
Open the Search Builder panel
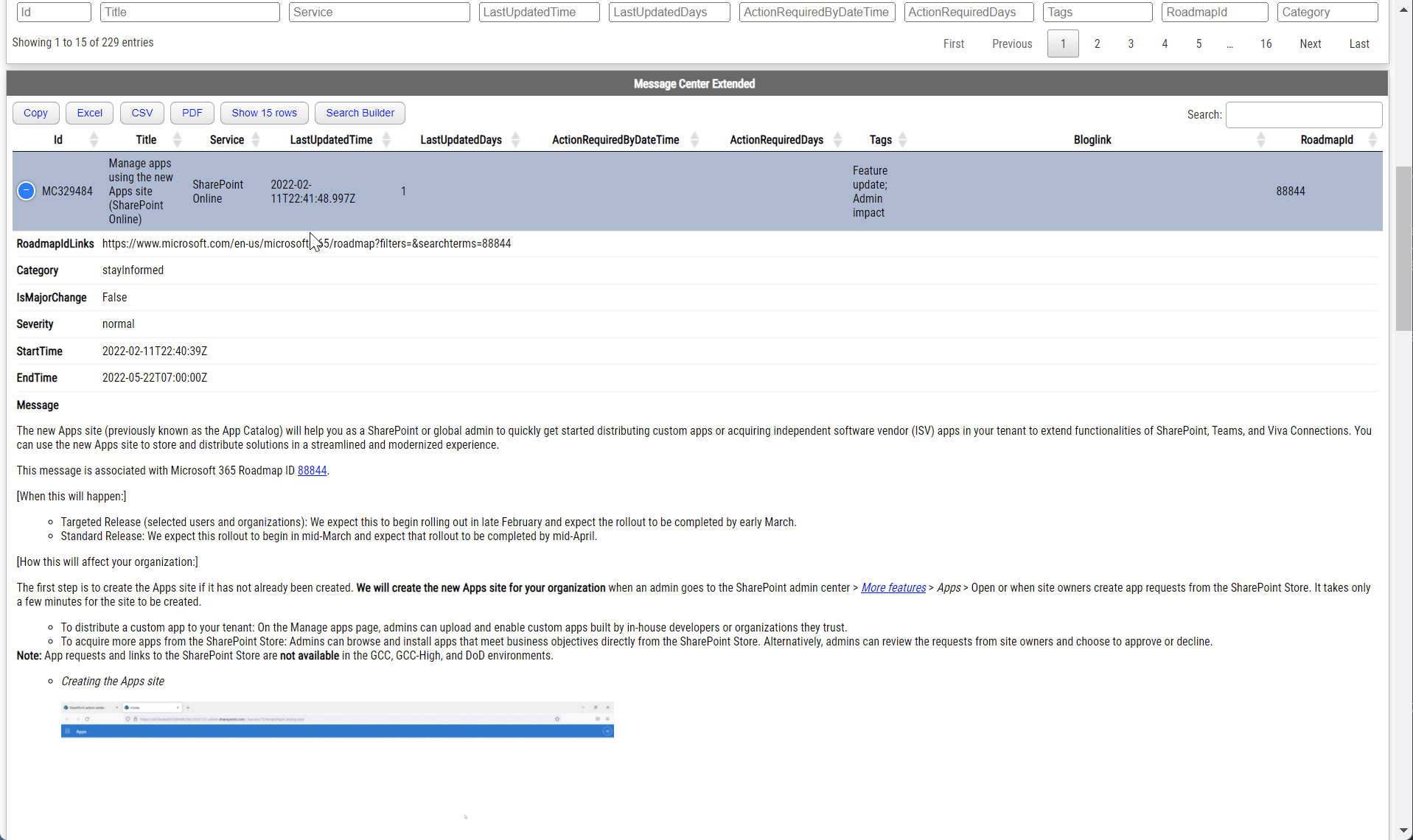coord(360,113)
